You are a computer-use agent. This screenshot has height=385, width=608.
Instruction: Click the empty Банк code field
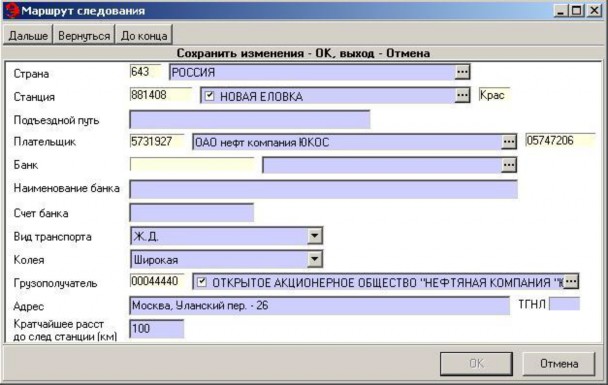[x=192, y=165]
